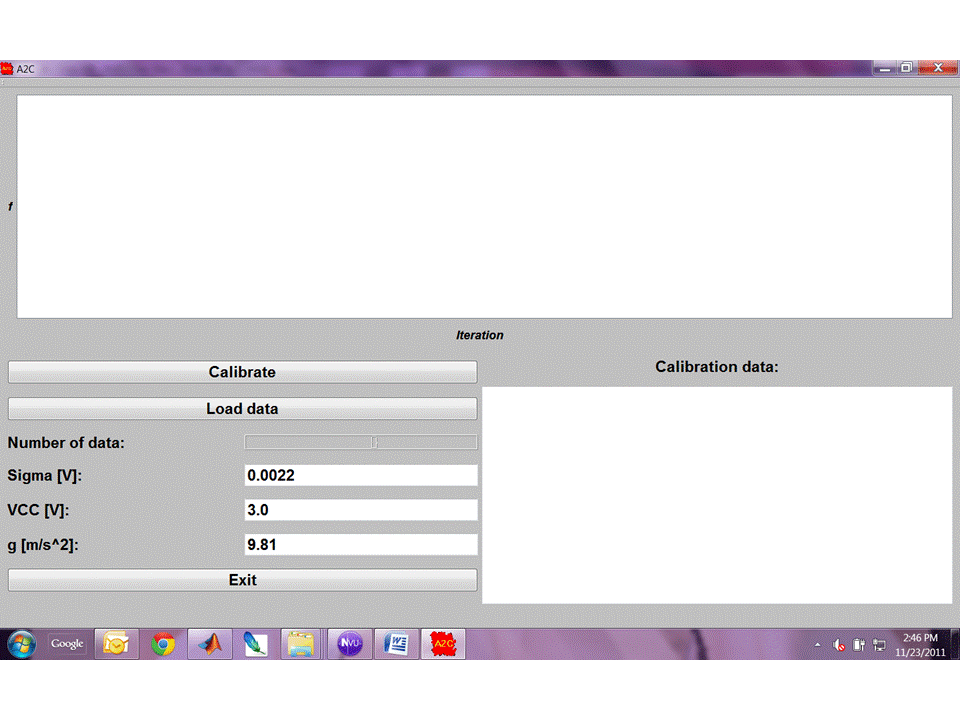Launch the NVU taskbar icon
Viewport: 960px width, 720px height.
(x=350, y=644)
